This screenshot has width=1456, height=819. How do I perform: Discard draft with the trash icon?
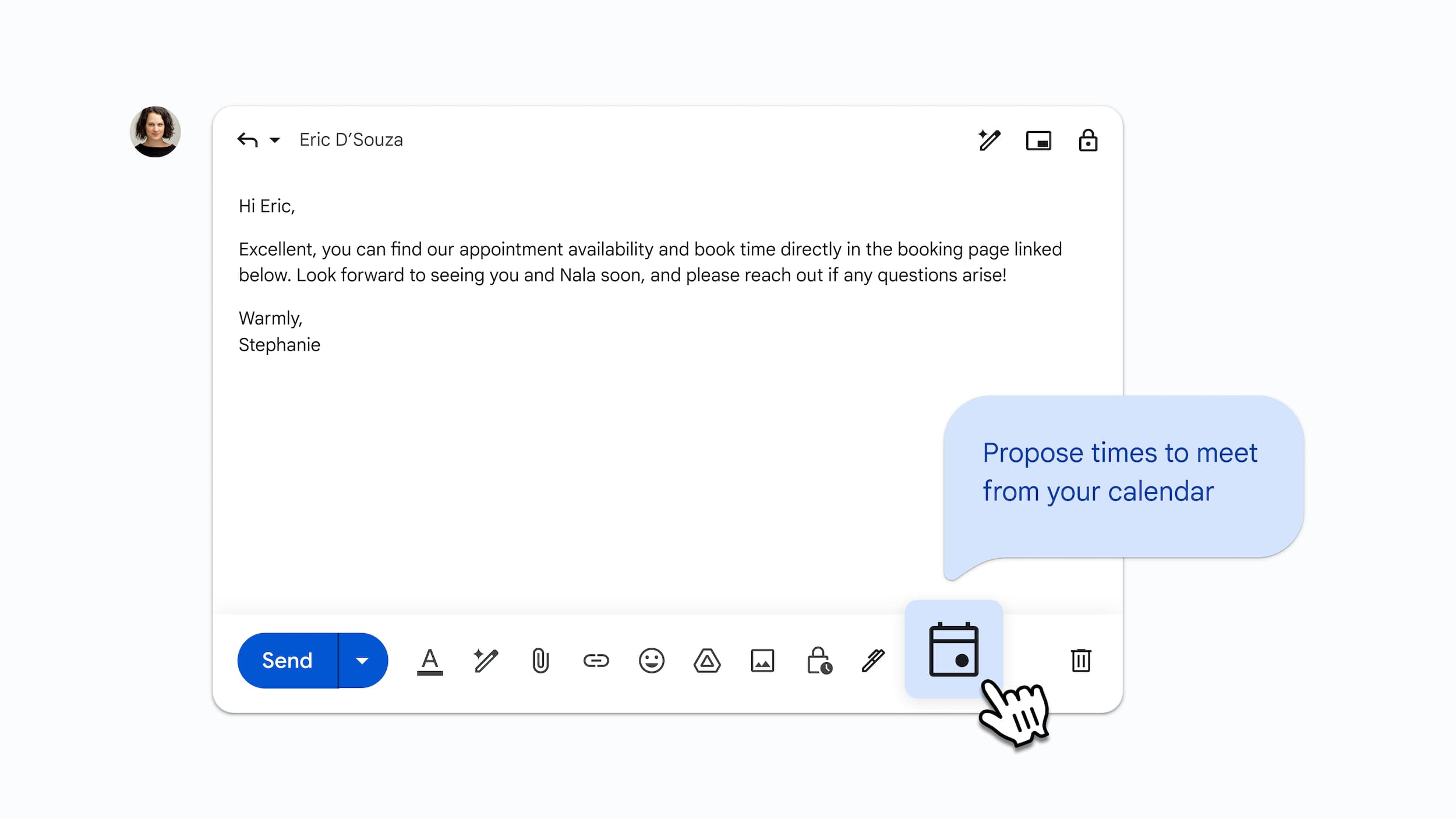pyautogui.click(x=1081, y=660)
